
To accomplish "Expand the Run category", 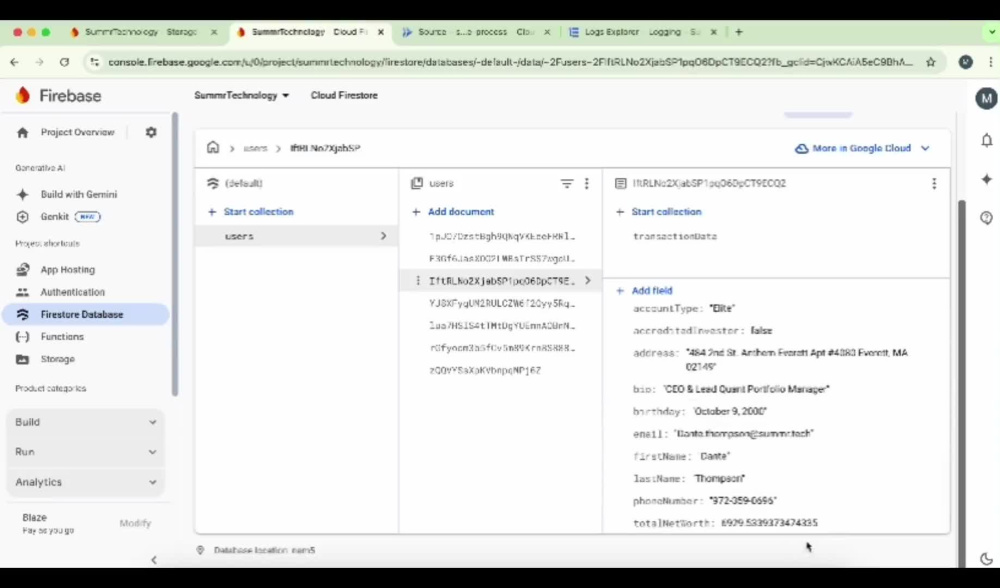I will tap(85, 452).
